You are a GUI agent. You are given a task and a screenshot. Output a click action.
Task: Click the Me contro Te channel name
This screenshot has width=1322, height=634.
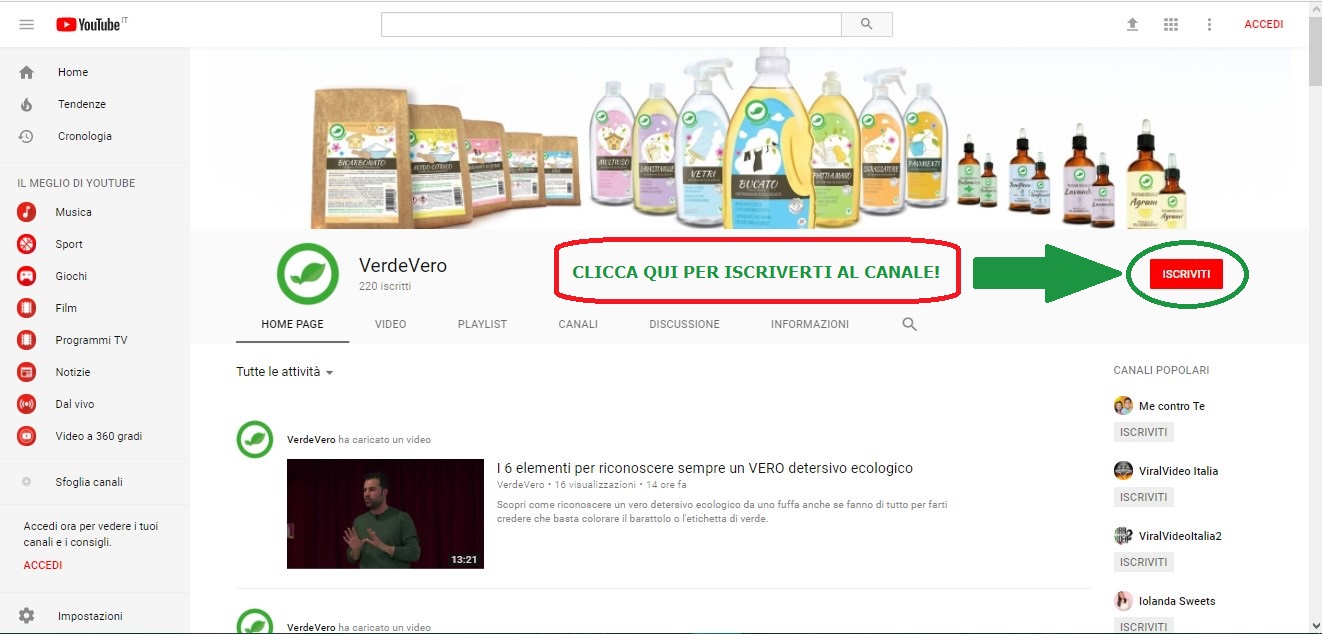1172,406
